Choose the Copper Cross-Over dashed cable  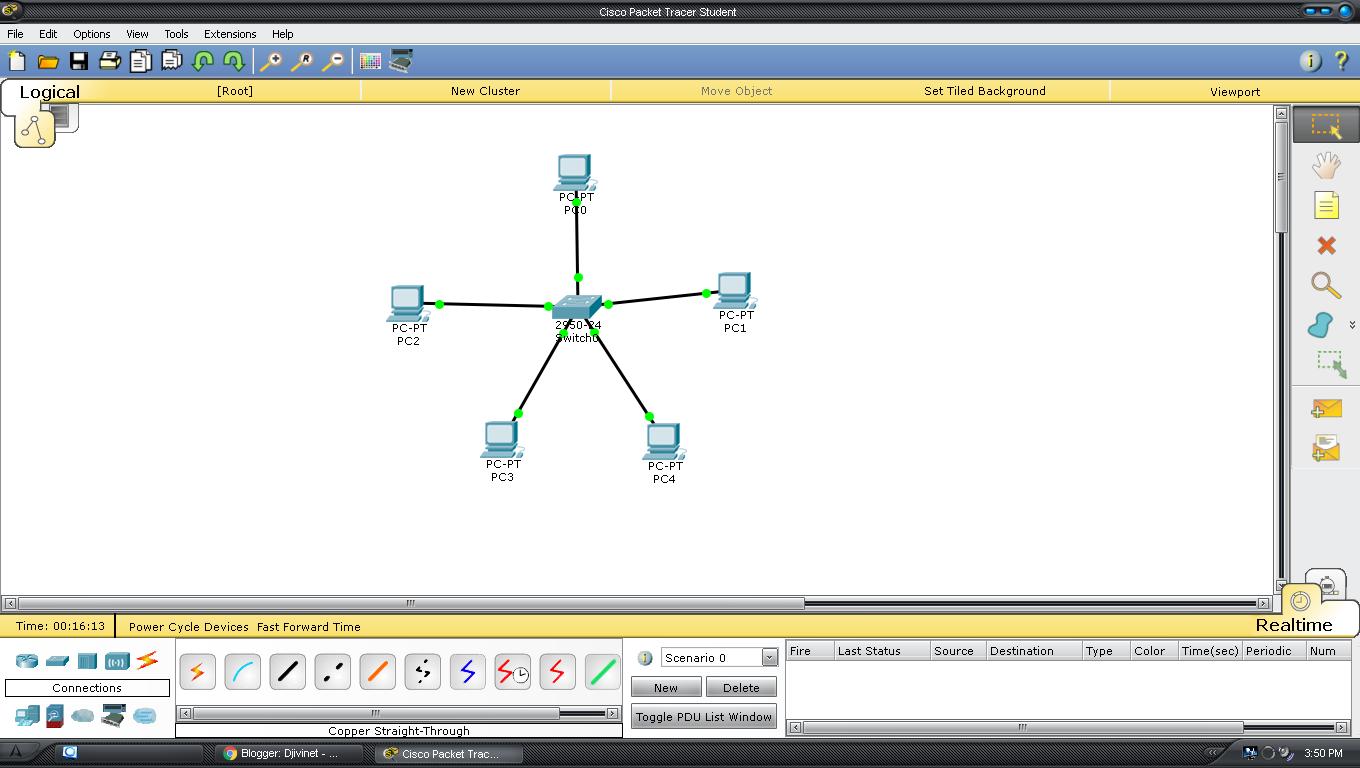pyautogui.click(x=332, y=672)
